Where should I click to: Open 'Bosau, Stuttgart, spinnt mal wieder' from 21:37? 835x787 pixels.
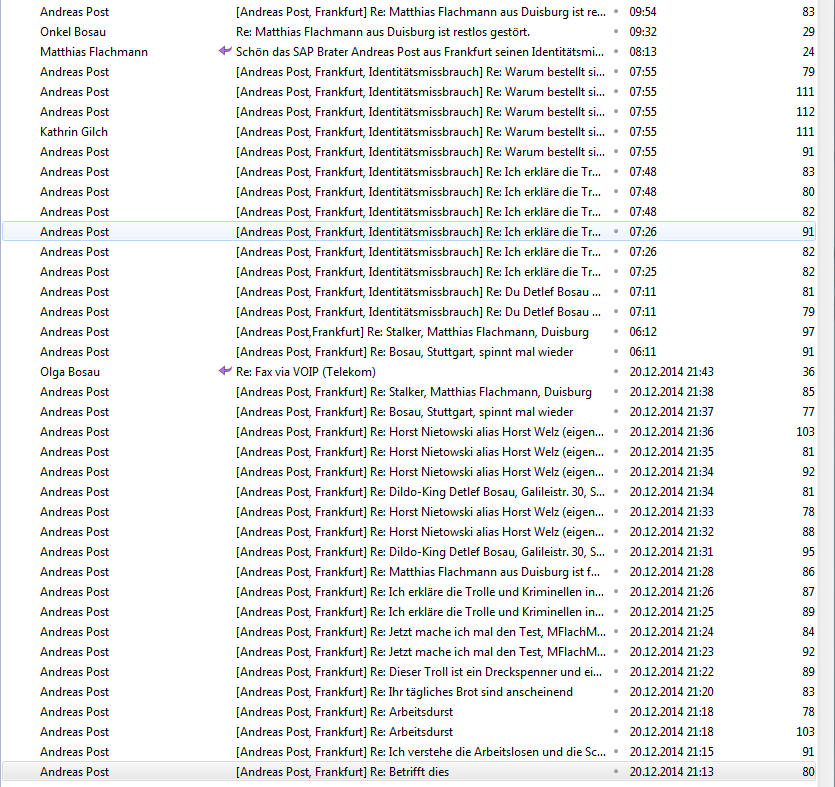[x=405, y=412]
